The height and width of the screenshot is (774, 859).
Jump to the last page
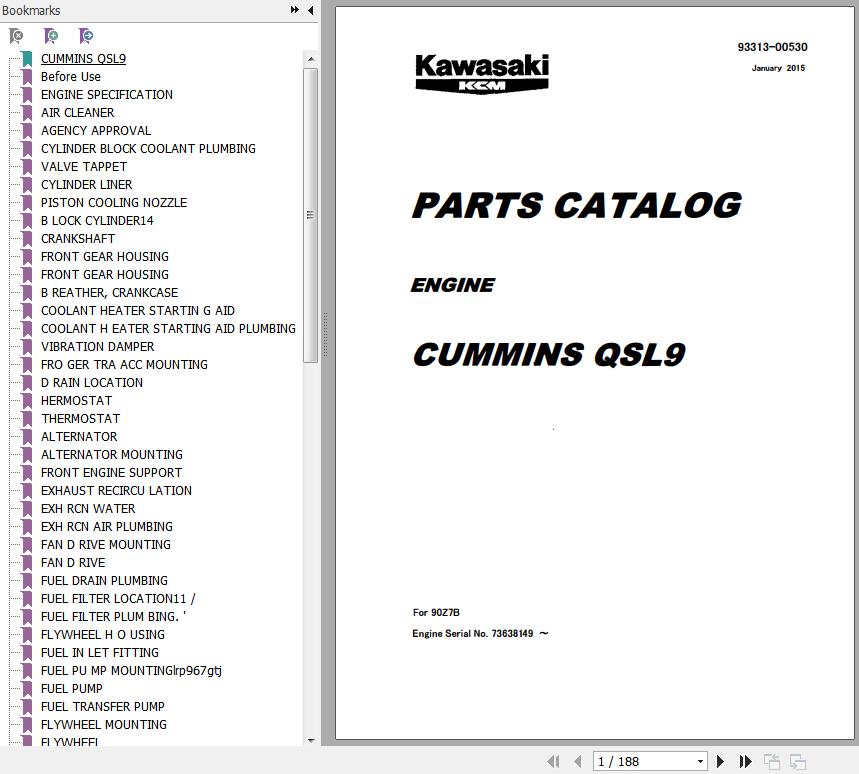[x=745, y=761]
